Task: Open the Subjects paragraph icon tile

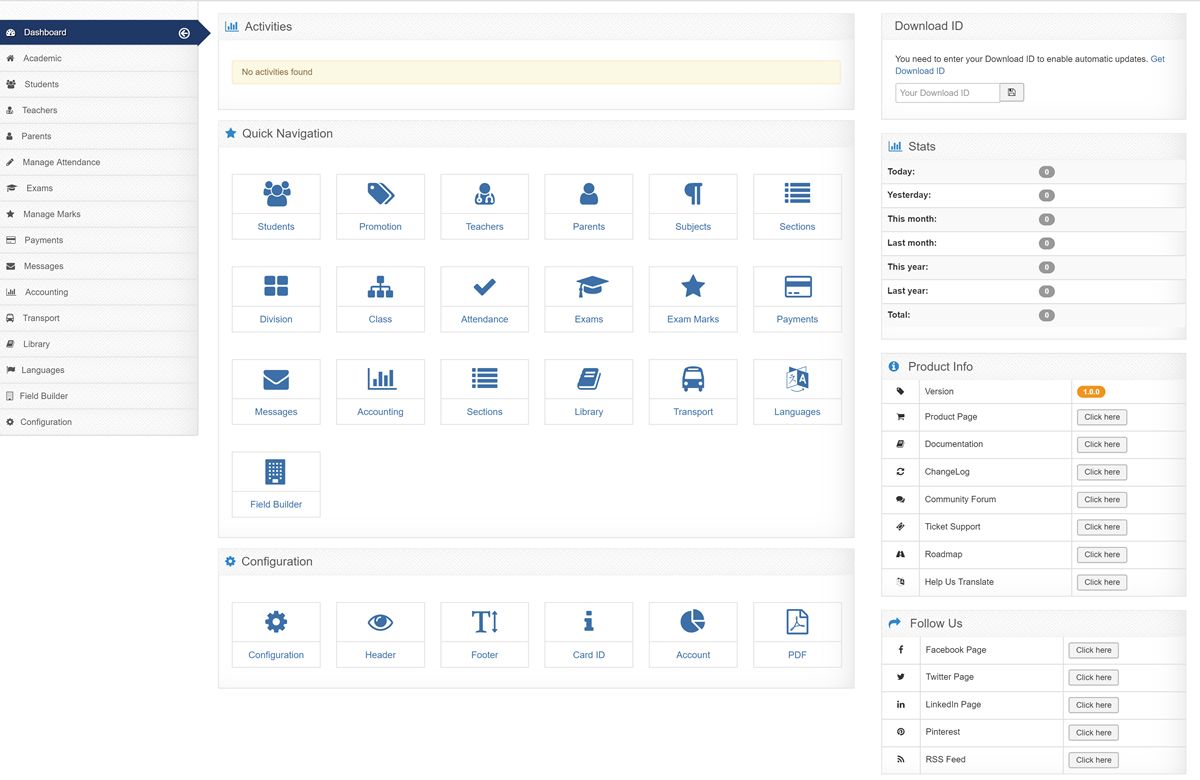Action: coord(693,193)
